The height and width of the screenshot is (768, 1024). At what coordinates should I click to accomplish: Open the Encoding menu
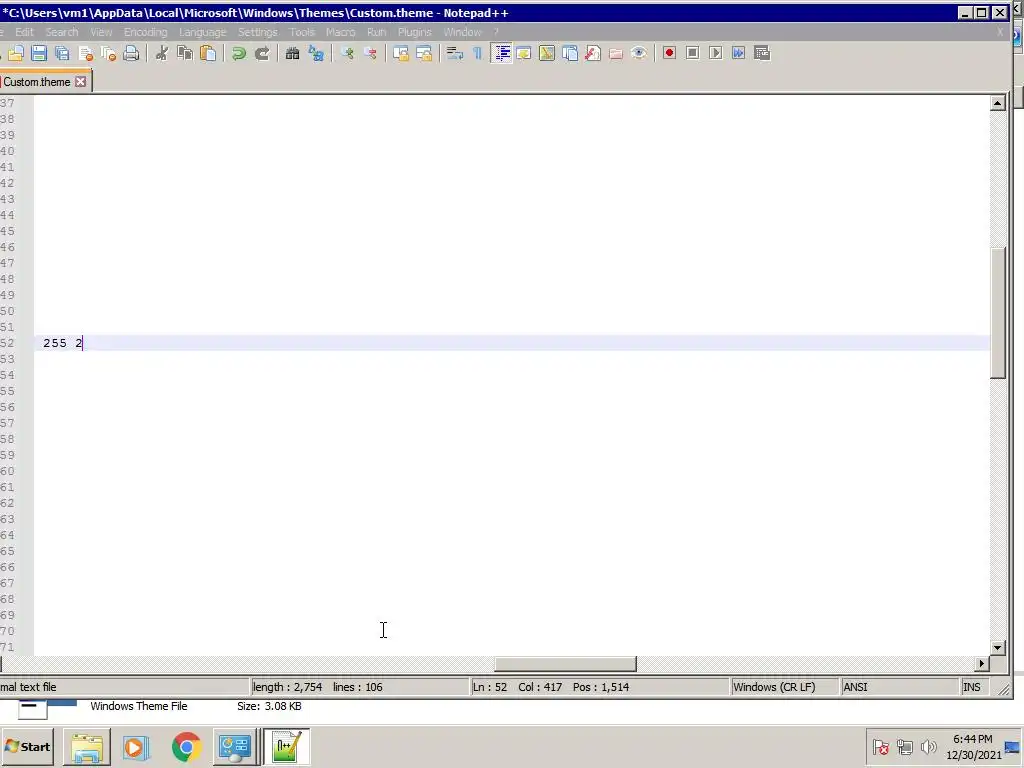[146, 32]
